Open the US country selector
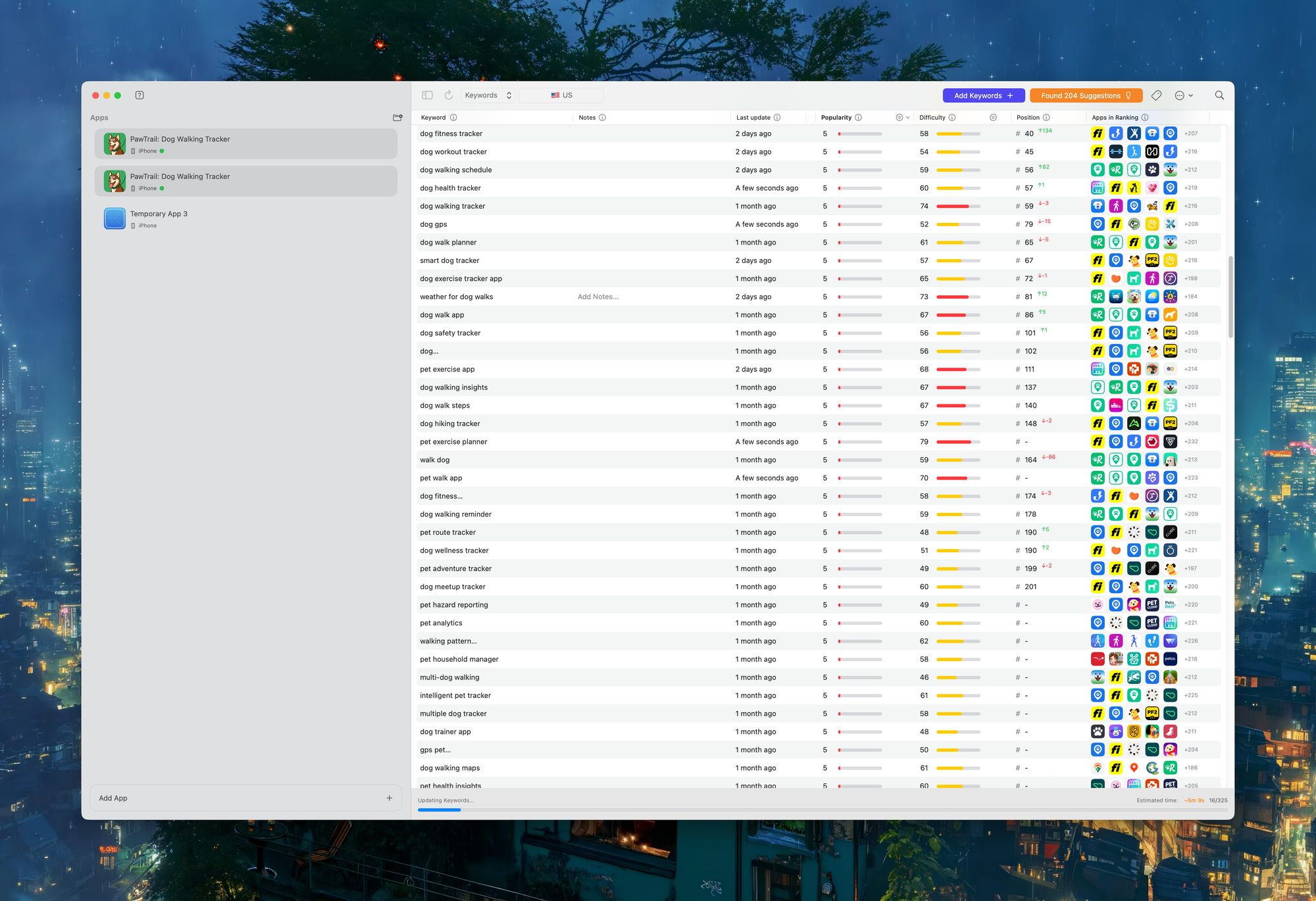 coord(561,95)
